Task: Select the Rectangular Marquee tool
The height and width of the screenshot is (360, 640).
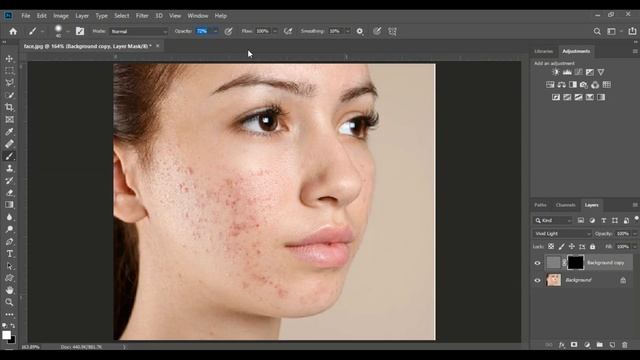Action: point(9,71)
